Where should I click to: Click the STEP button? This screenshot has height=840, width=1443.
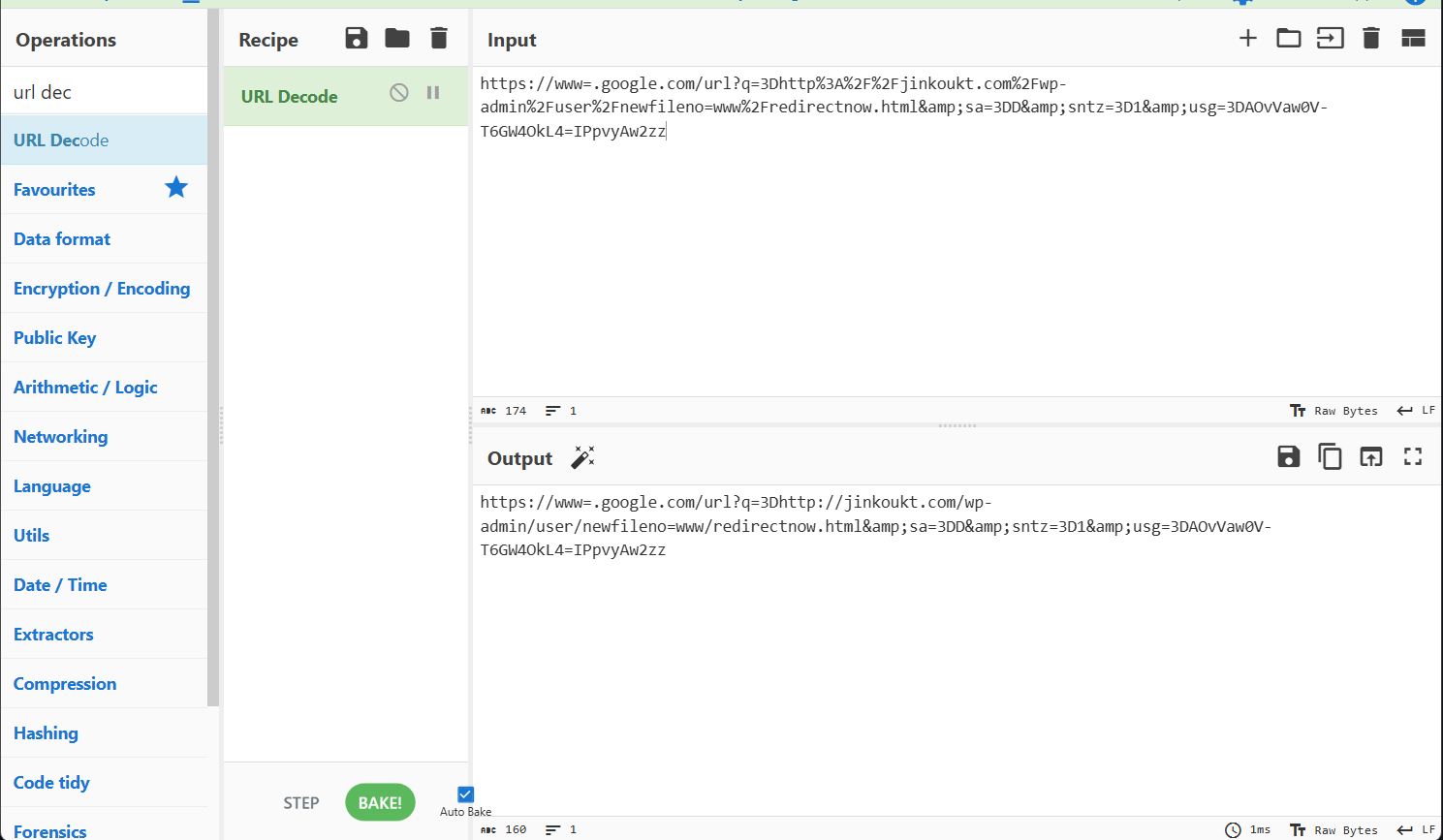[301, 803]
